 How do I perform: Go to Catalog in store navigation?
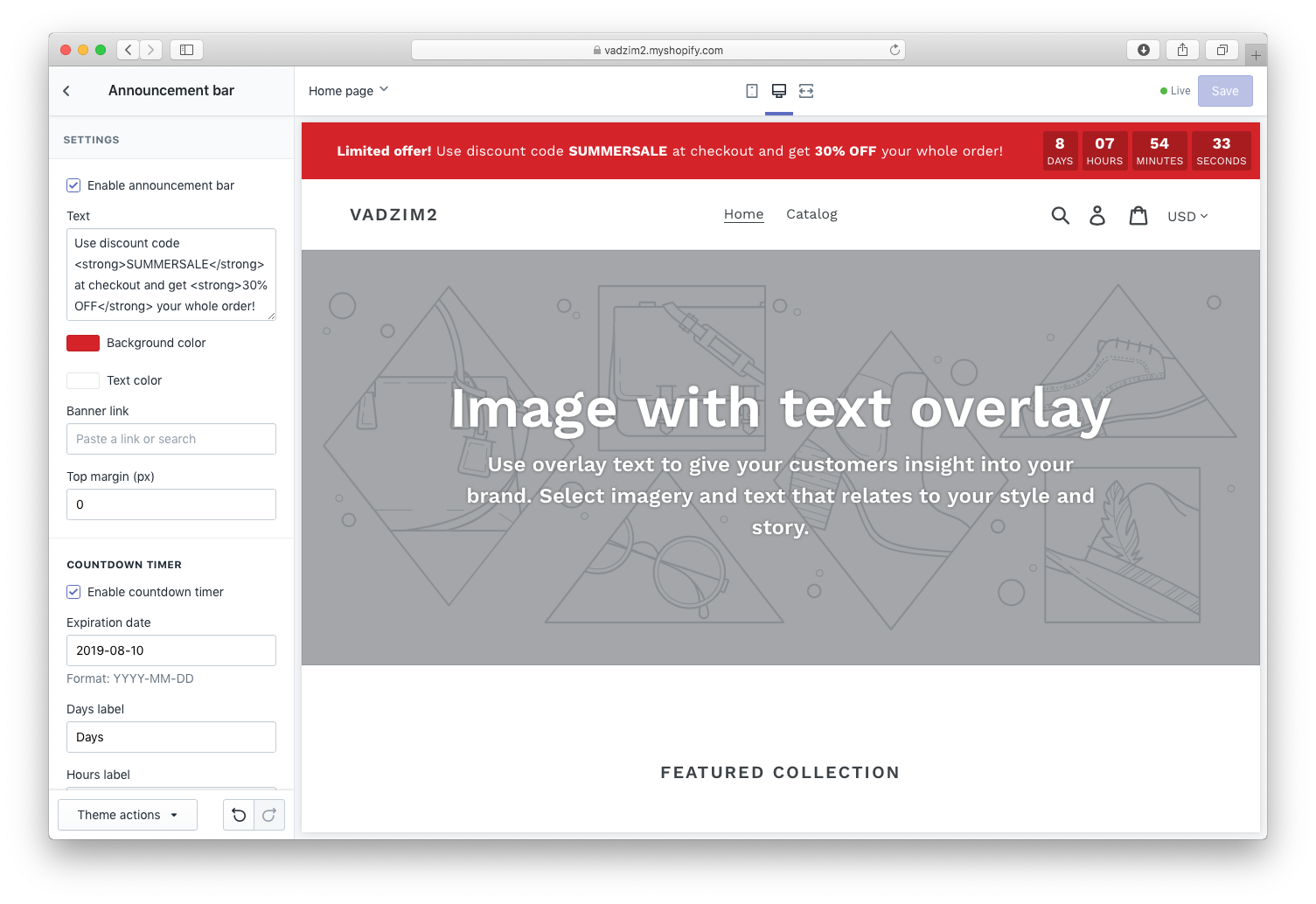[x=811, y=214]
